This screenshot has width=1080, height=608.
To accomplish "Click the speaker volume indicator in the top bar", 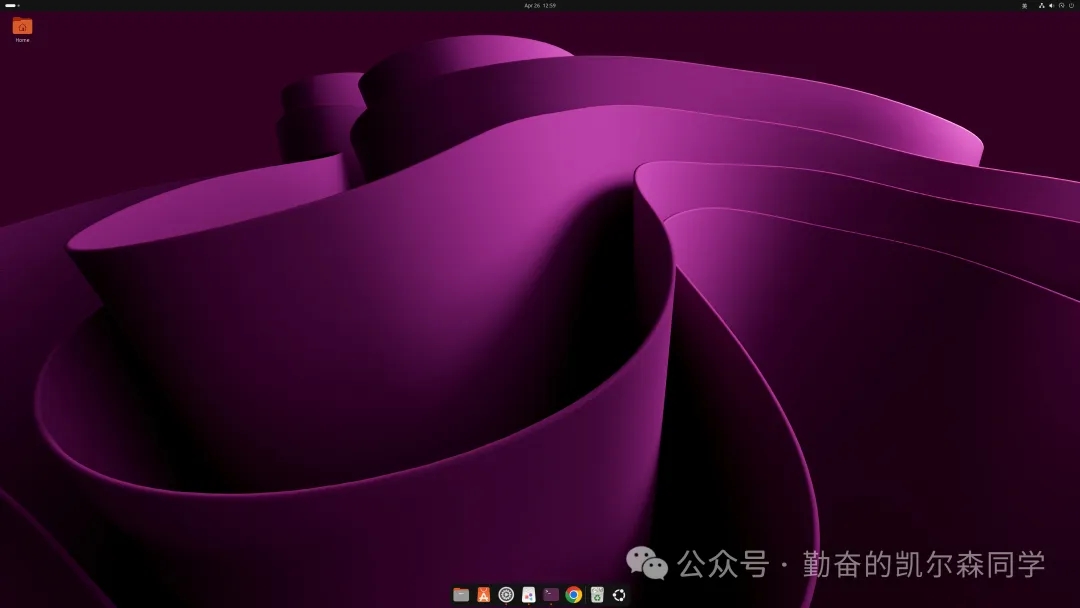I will click(1051, 6).
